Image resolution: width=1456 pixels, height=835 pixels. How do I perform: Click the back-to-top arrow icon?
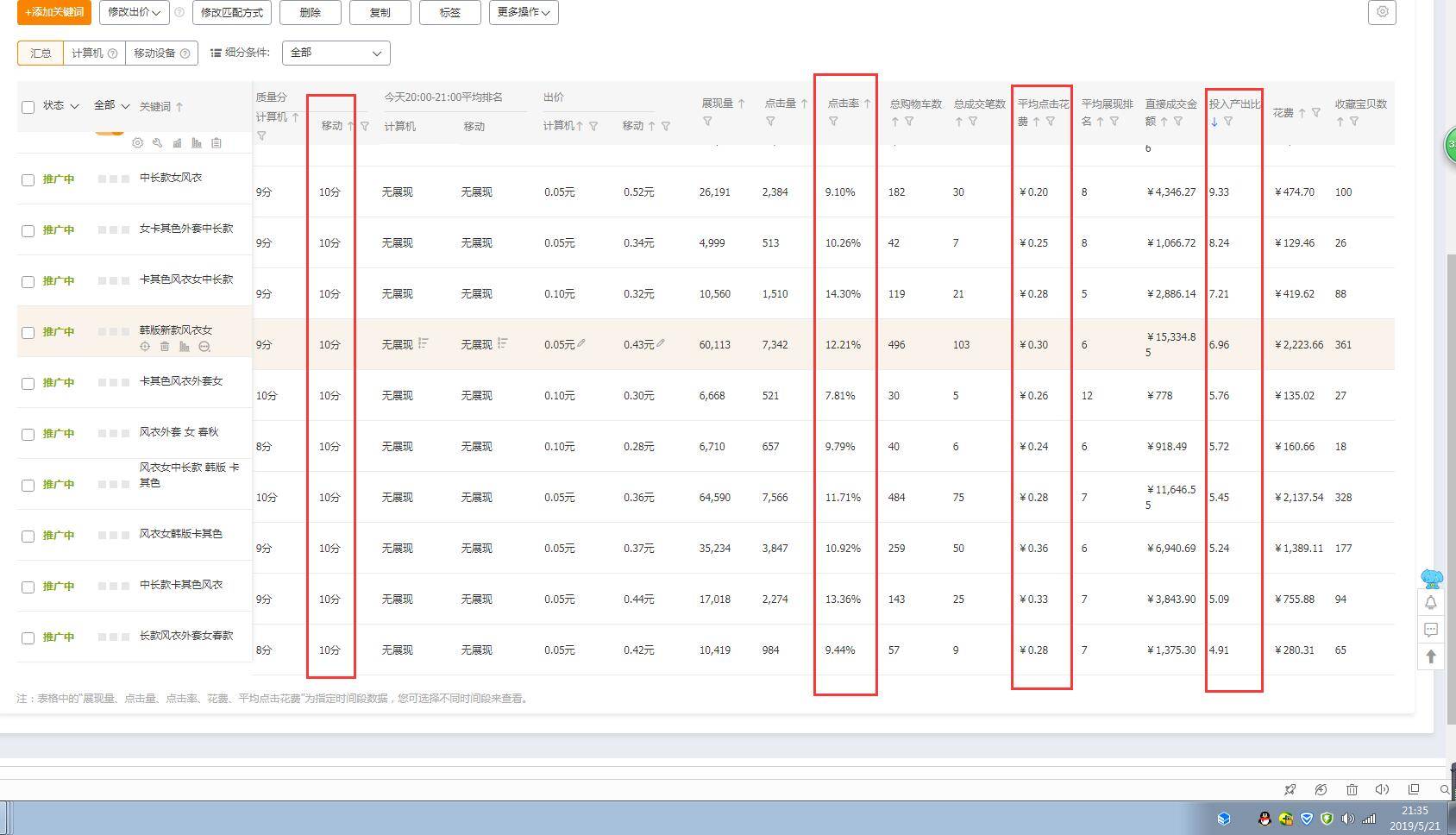pos(1431,656)
